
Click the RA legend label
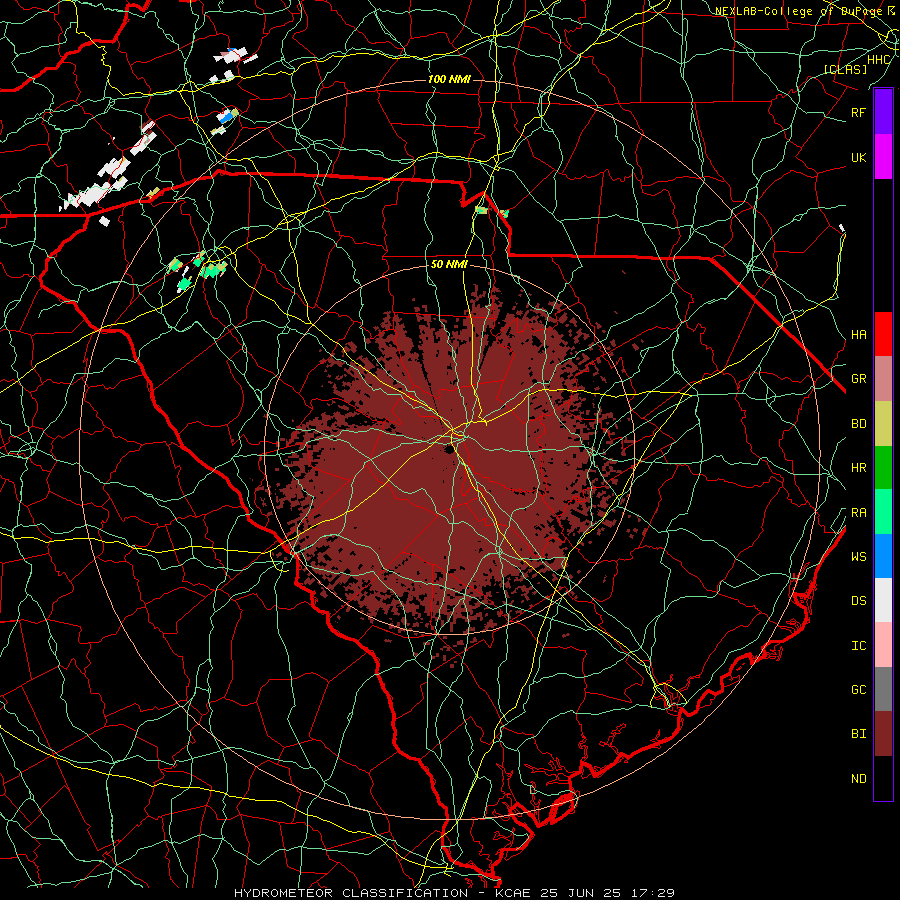pos(858,513)
